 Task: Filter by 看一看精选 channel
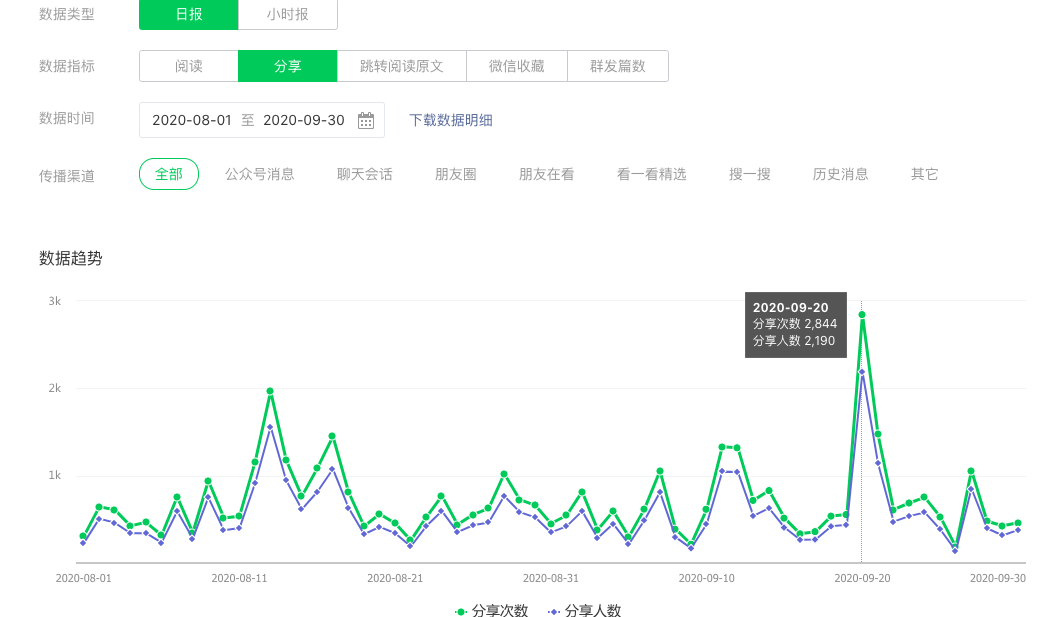(651, 174)
